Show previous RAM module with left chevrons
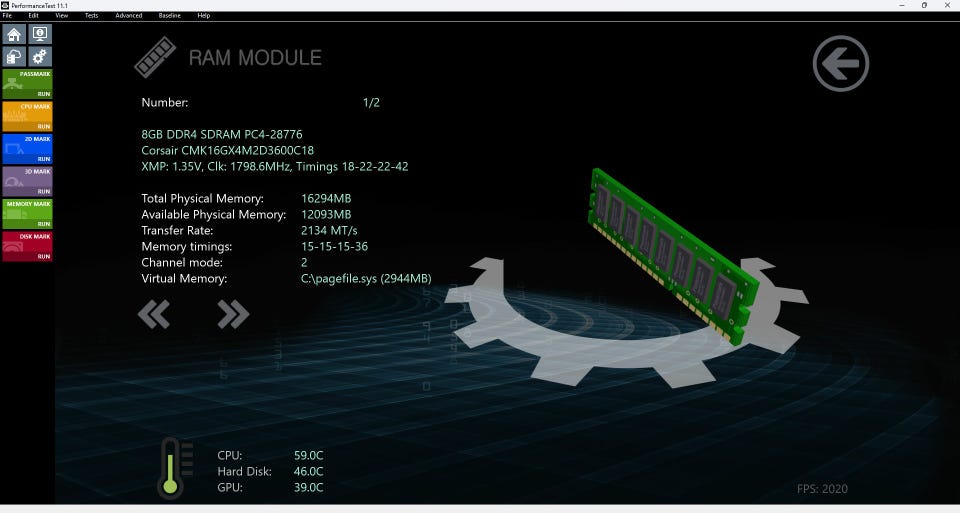Image resolution: width=960 pixels, height=513 pixels. (x=154, y=315)
